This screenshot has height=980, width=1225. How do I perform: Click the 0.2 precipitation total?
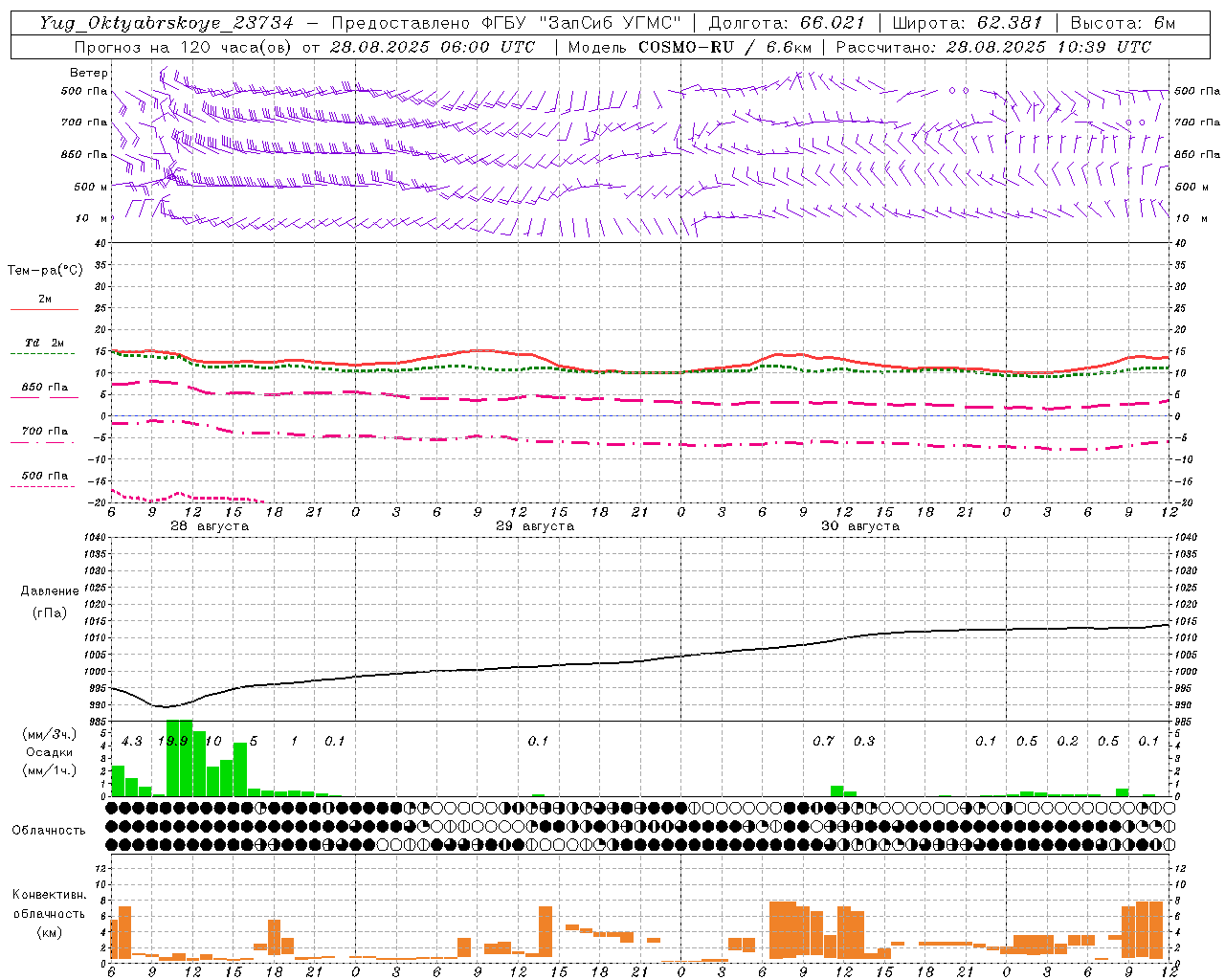pos(1067,741)
